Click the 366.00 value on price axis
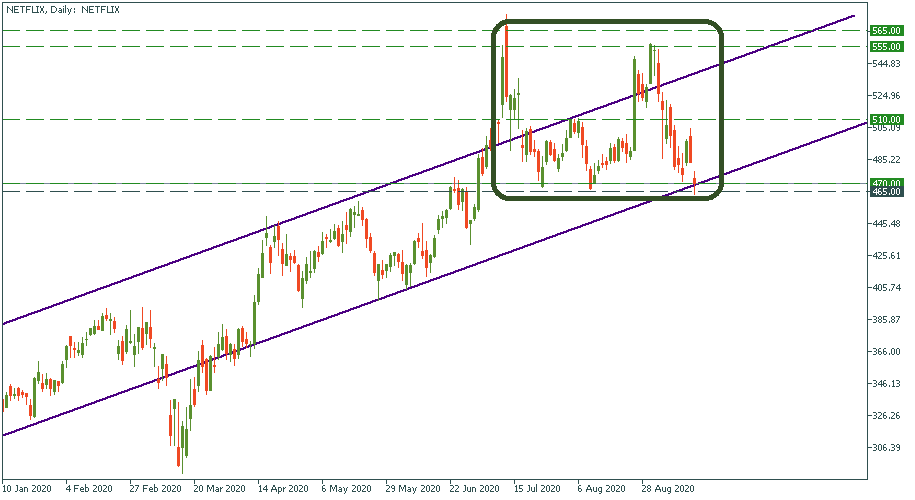The image size is (915, 500). point(886,352)
